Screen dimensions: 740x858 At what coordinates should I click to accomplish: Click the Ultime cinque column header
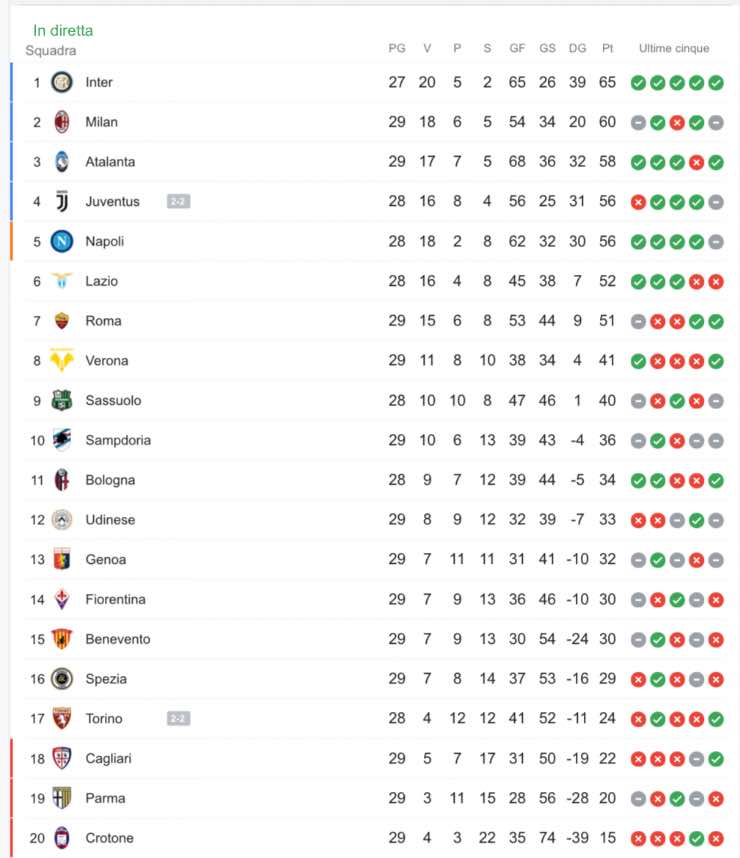coord(674,49)
